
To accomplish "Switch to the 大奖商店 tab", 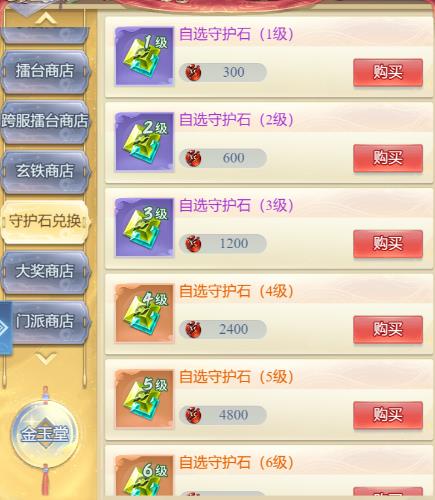I will [45, 271].
